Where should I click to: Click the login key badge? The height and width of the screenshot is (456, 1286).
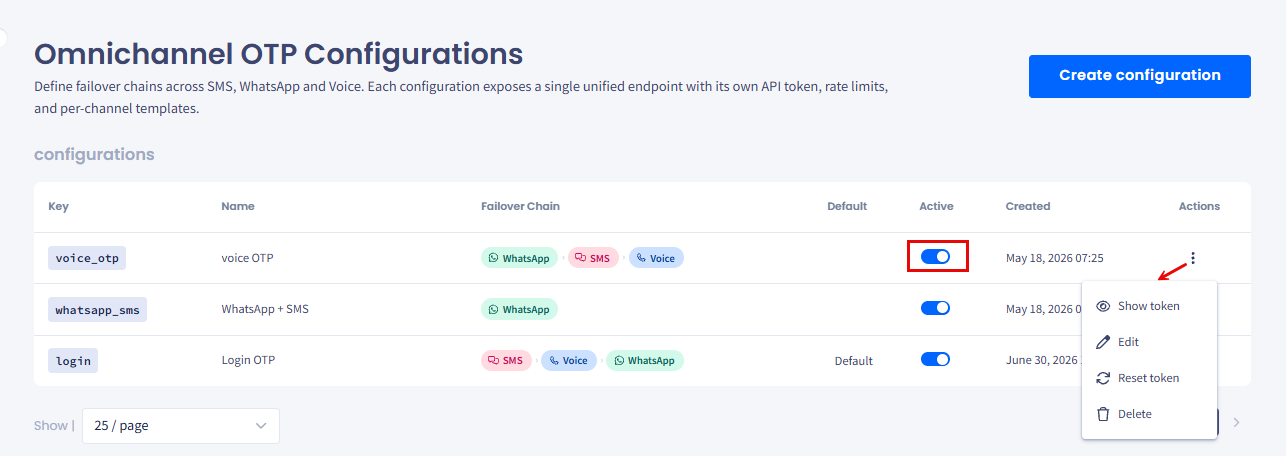click(73, 361)
